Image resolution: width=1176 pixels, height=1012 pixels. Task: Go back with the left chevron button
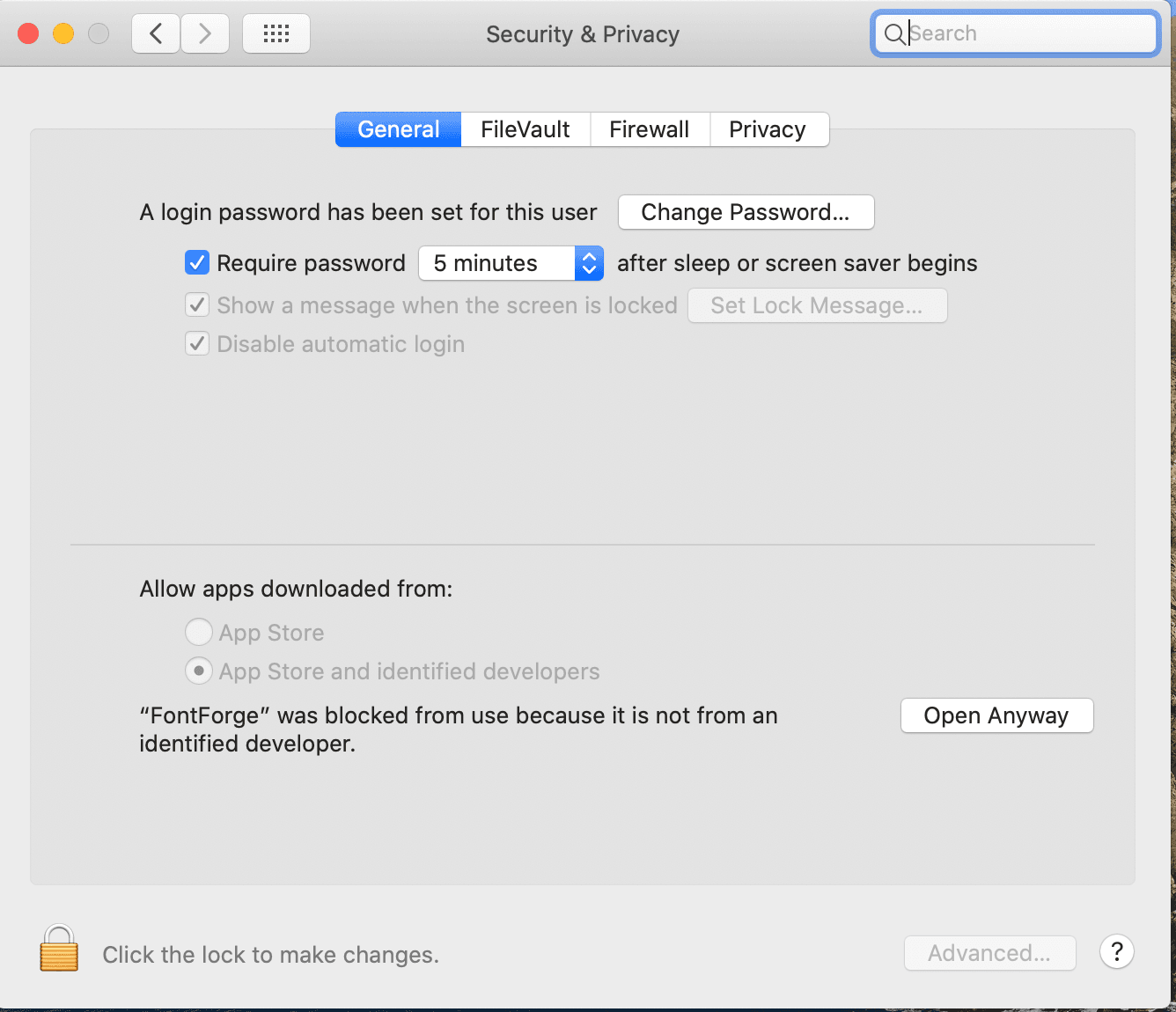(157, 33)
